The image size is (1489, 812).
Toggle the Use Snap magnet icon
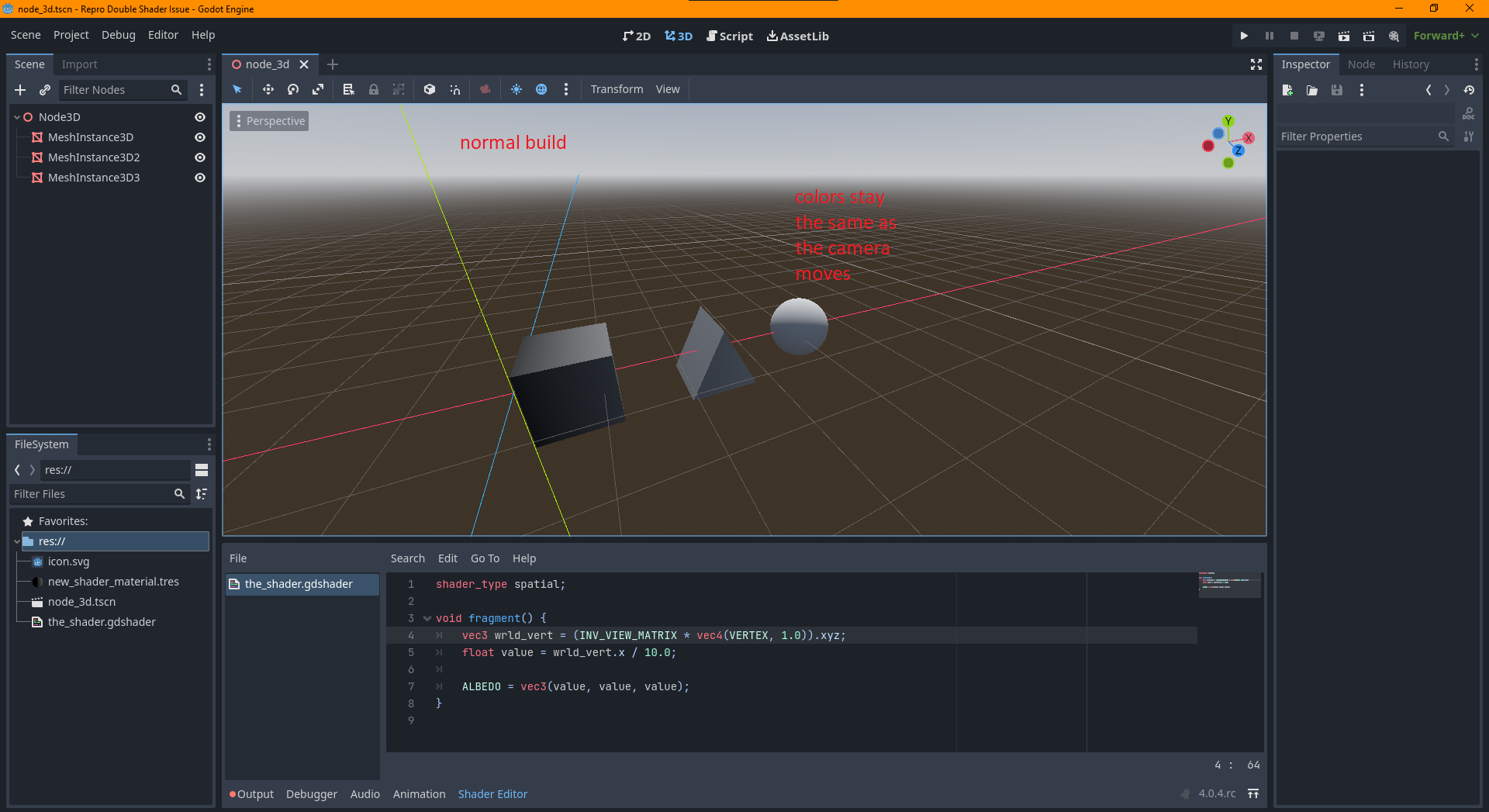coord(455,89)
